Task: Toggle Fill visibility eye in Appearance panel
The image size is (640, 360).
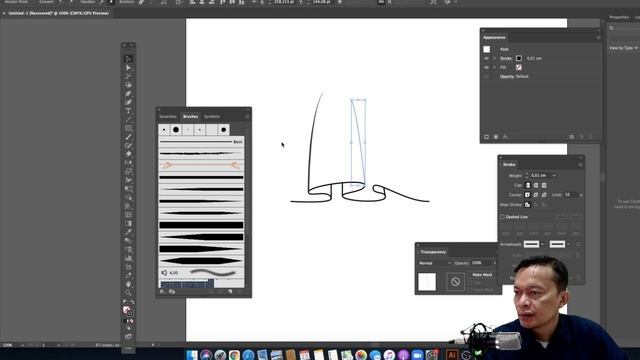Action: pyautogui.click(x=486, y=67)
